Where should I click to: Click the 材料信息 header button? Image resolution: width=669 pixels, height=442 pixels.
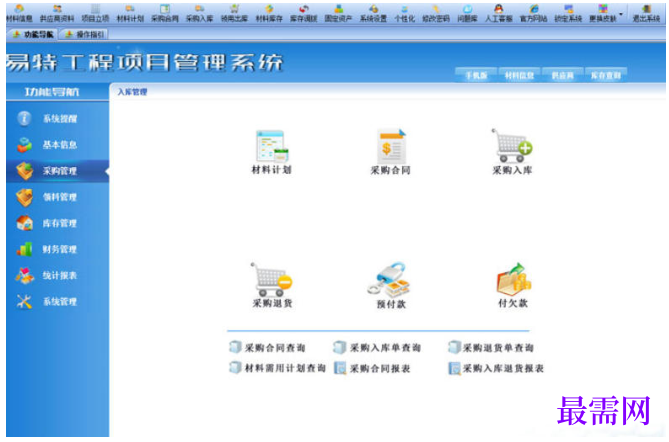pyautogui.click(x=519, y=75)
